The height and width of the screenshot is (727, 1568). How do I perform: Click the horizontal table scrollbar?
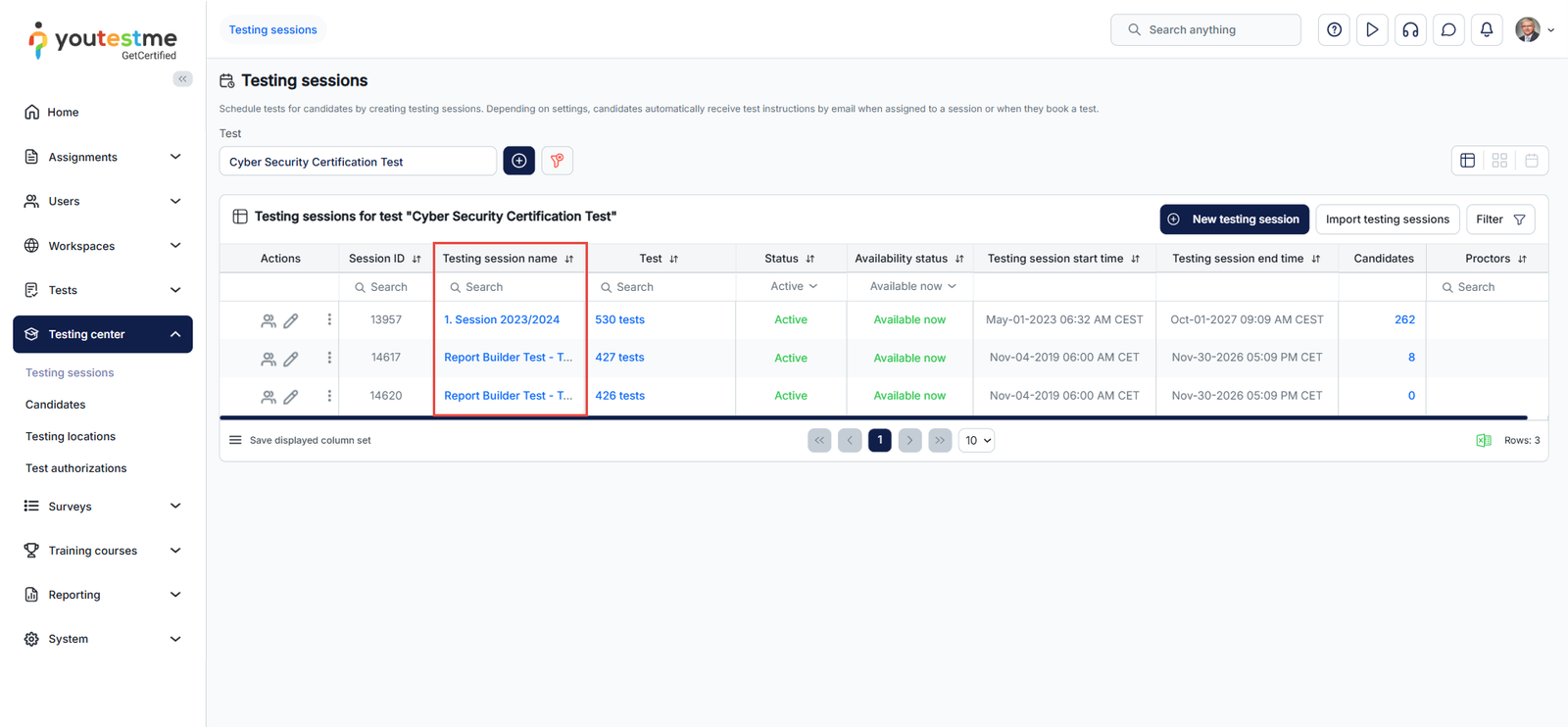tap(873, 417)
